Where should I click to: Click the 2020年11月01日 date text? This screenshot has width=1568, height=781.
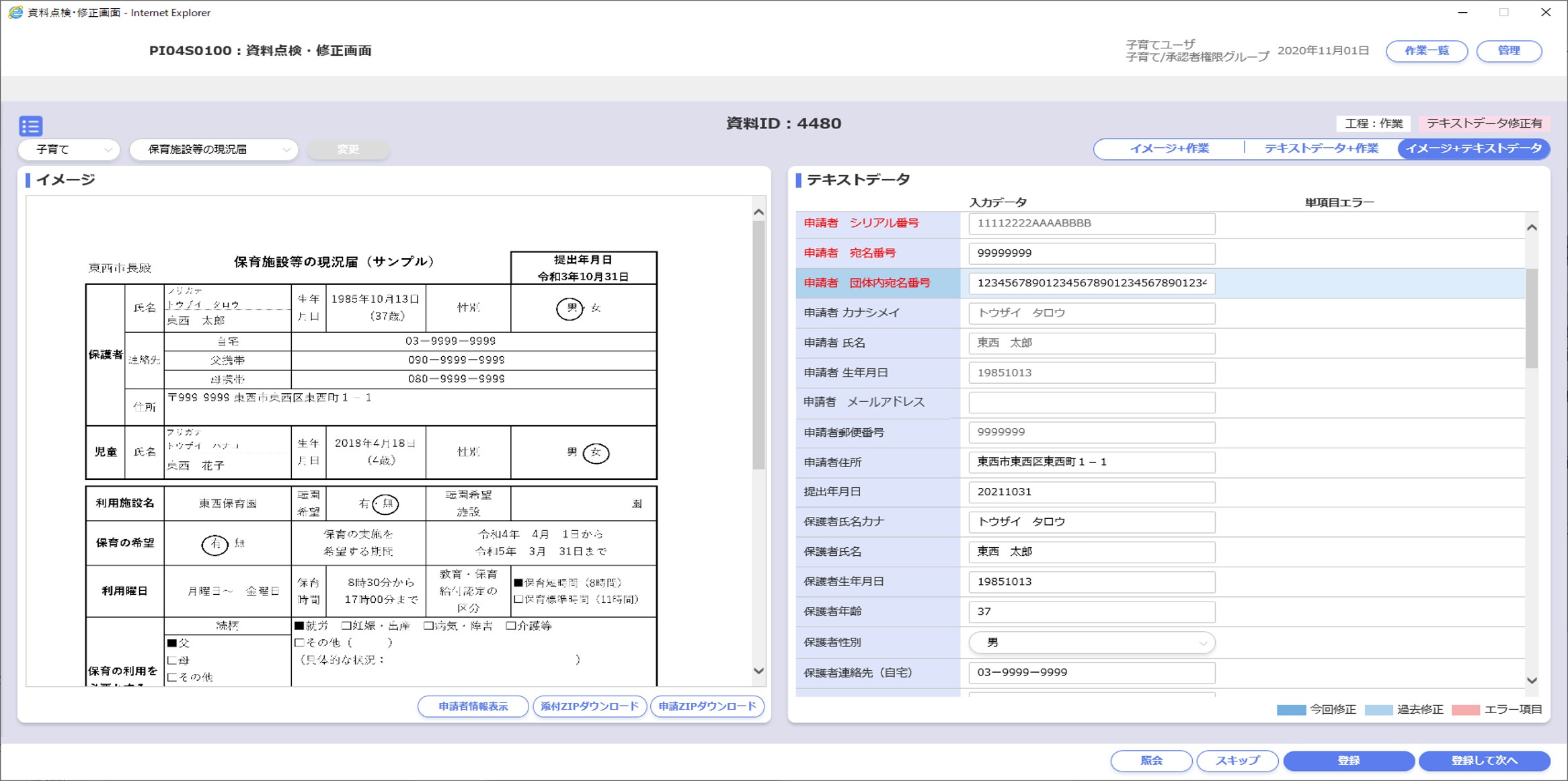click(1323, 50)
